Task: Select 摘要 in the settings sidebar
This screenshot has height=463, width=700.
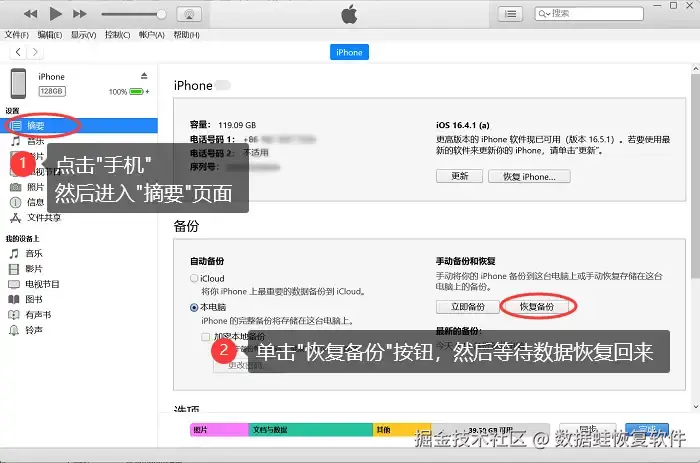Action: click(x=79, y=125)
